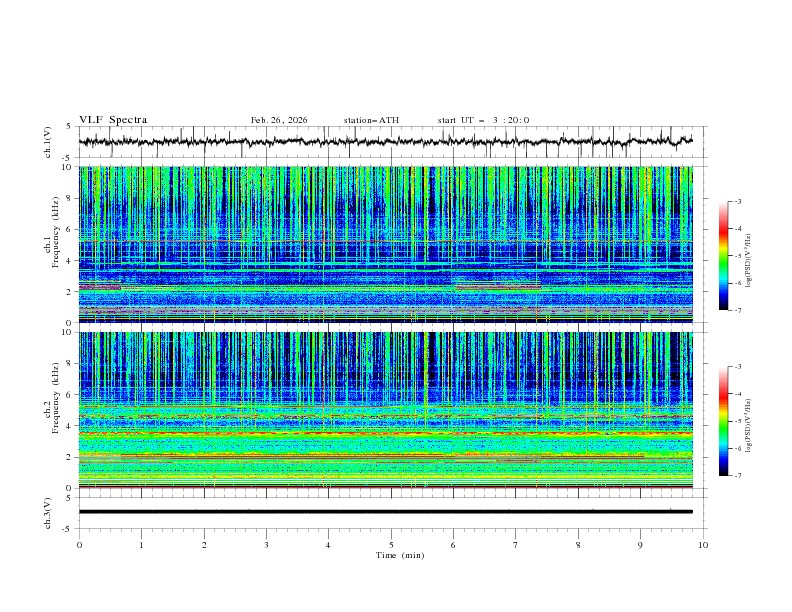Click time axis tick label "8"
Image resolution: width=792 pixels, height=612 pixels.
[x=578, y=545]
